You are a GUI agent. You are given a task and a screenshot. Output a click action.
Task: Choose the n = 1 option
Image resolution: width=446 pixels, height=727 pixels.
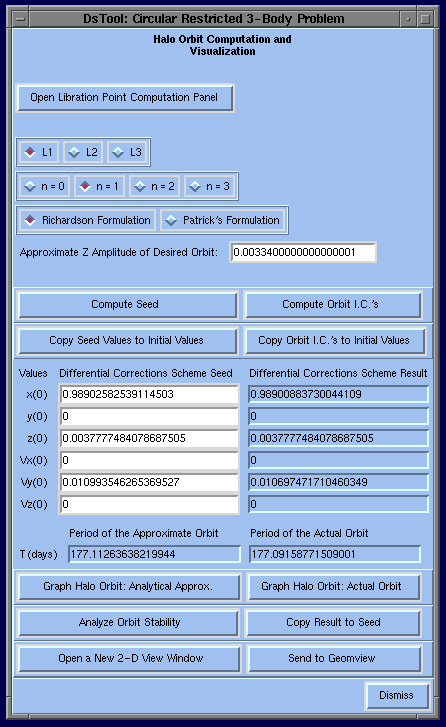pos(100,186)
